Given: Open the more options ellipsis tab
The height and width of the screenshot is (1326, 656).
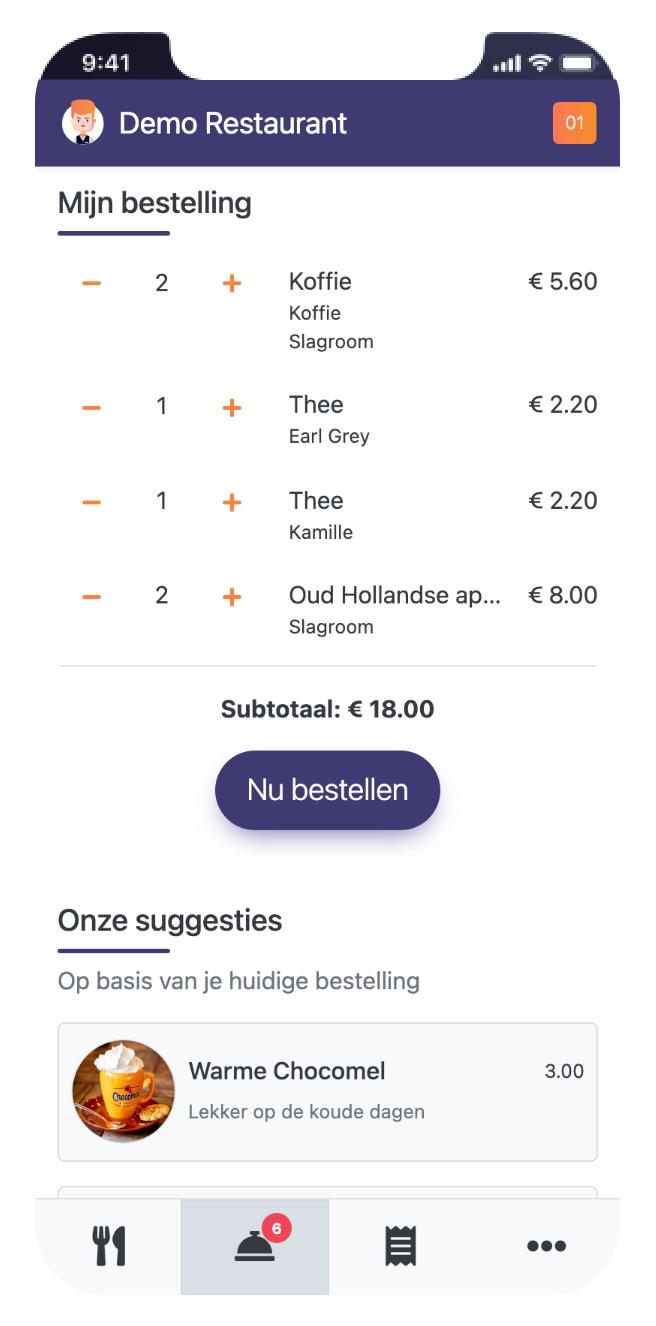Looking at the screenshot, I should coord(547,1246).
